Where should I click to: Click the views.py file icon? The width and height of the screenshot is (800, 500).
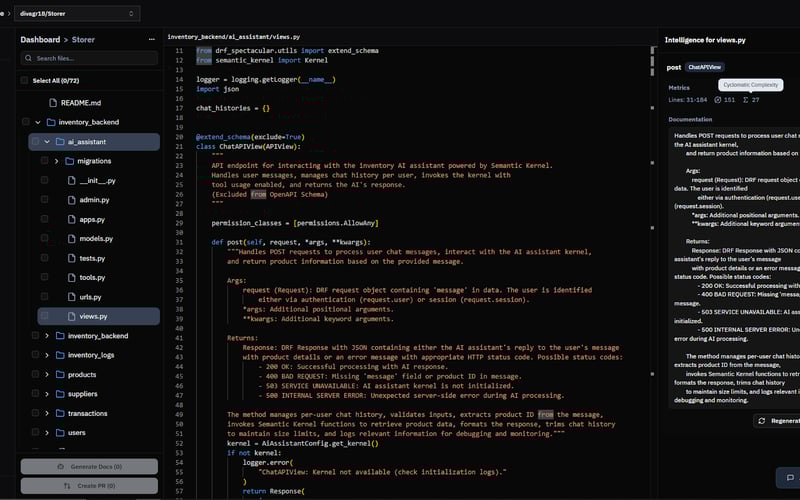pos(72,316)
